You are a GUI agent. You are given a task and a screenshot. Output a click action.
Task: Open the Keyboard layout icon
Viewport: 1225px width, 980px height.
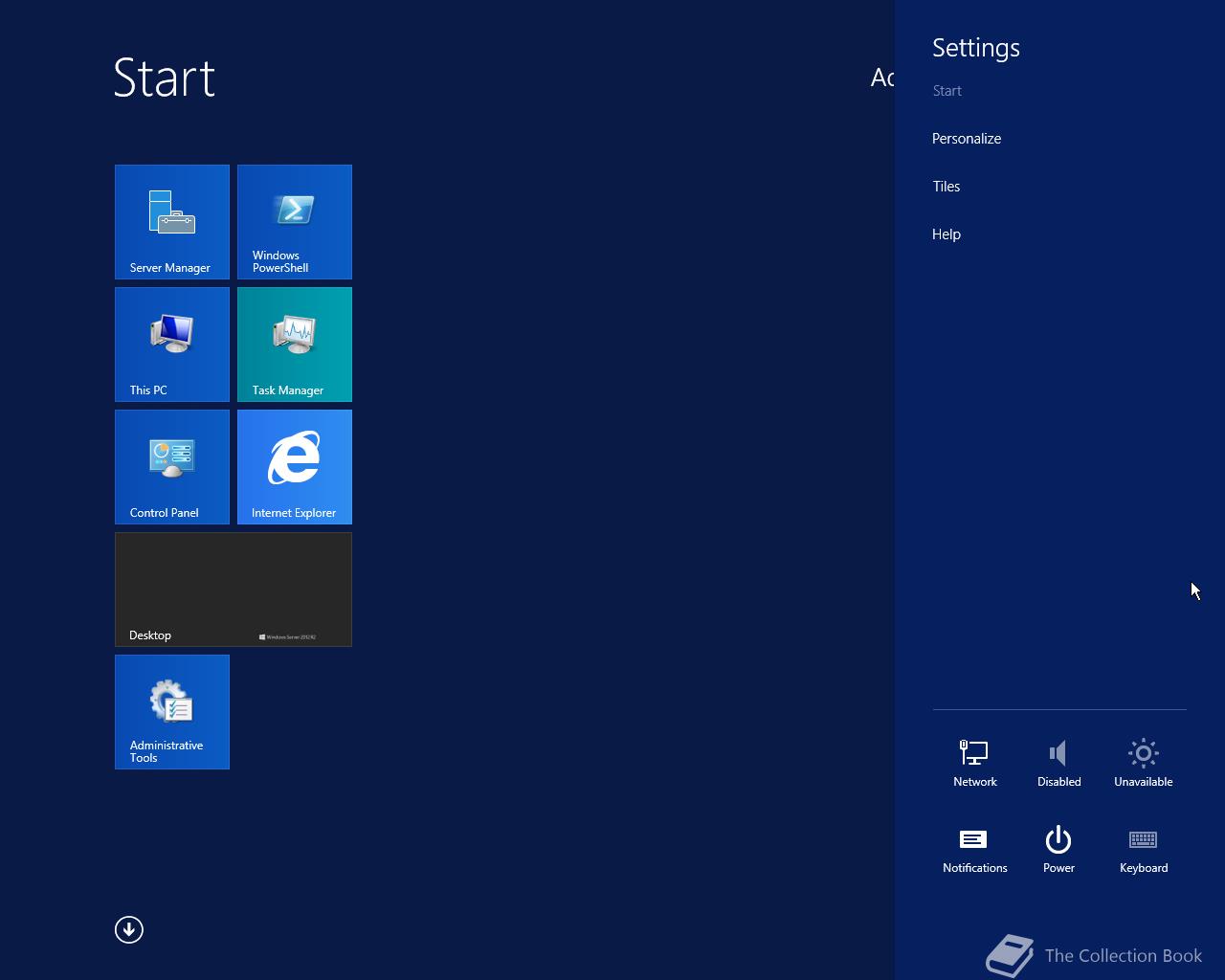(1144, 849)
